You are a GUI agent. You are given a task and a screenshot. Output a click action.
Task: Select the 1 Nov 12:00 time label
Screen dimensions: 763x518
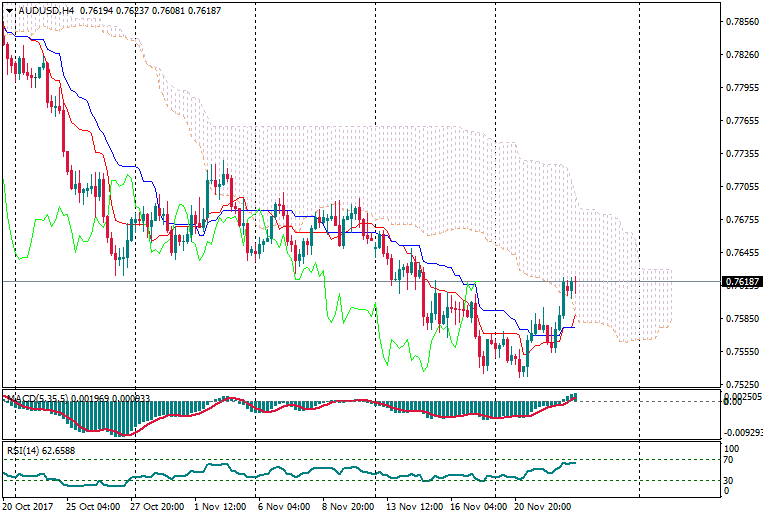(220, 507)
